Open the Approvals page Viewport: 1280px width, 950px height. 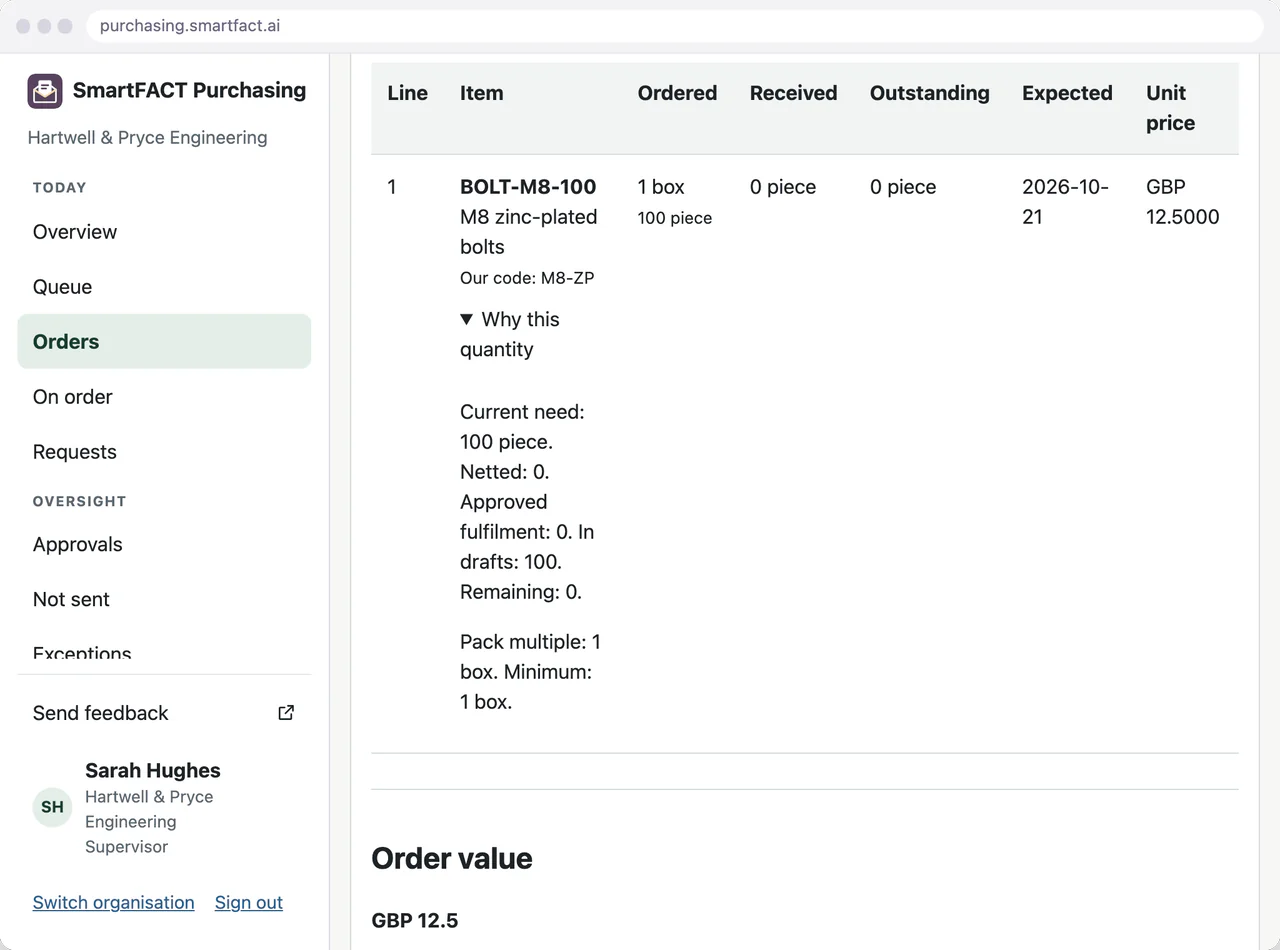coord(164,545)
